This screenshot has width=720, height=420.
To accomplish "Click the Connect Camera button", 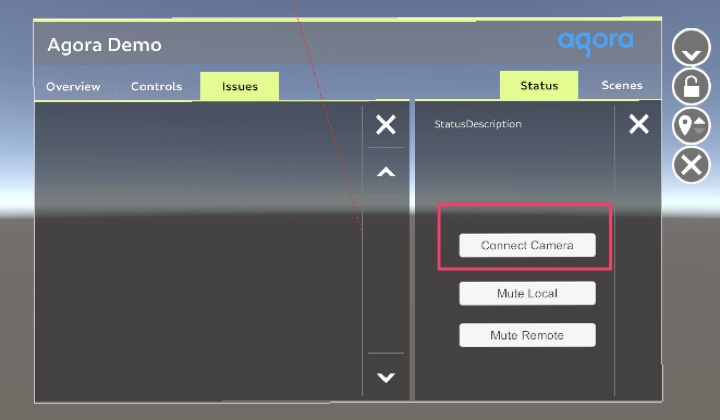I will [527, 245].
